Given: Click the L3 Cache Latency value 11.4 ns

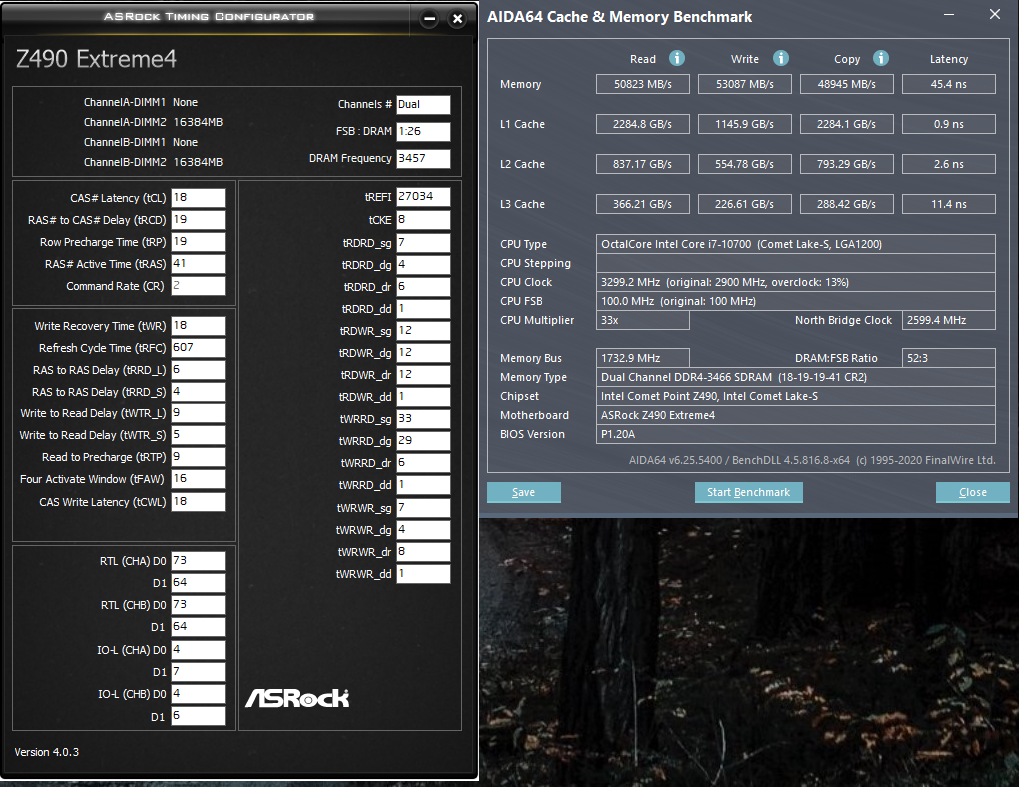Looking at the screenshot, I should click(949, 204).
